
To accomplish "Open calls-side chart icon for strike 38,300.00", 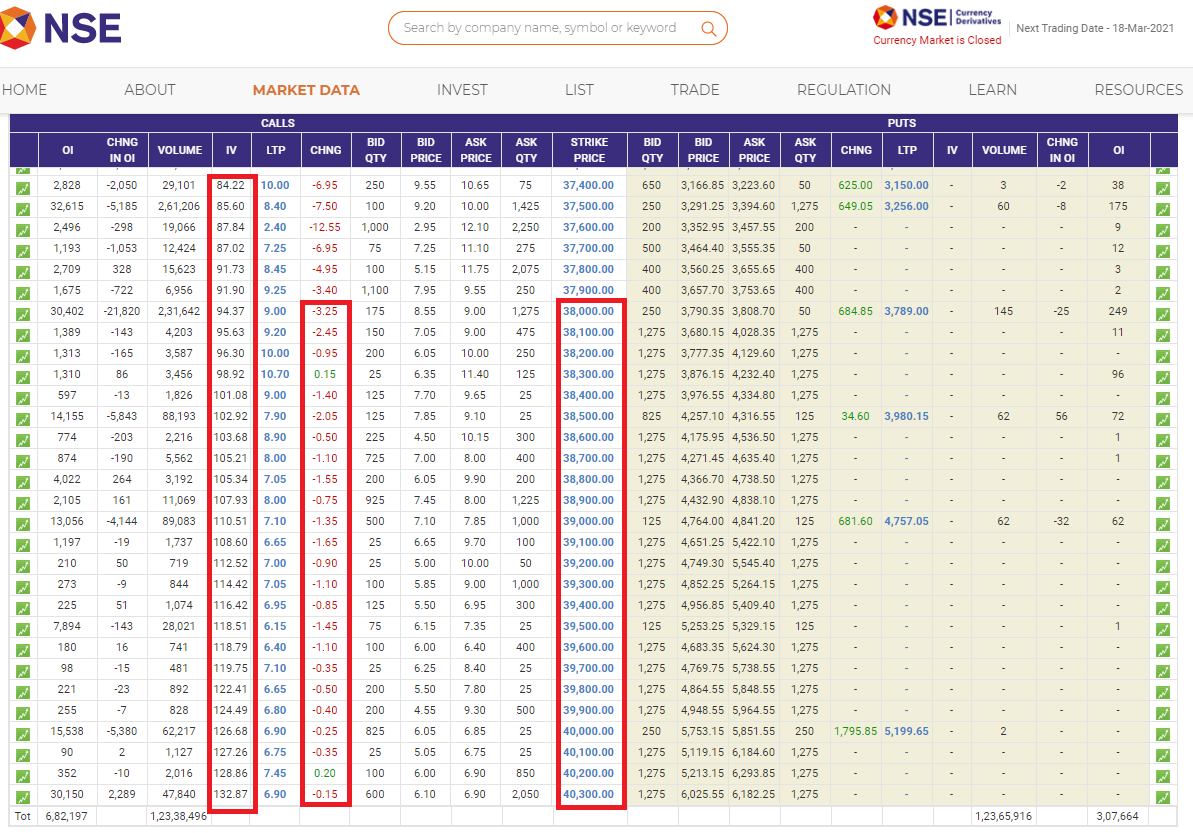I will (23, 377).
